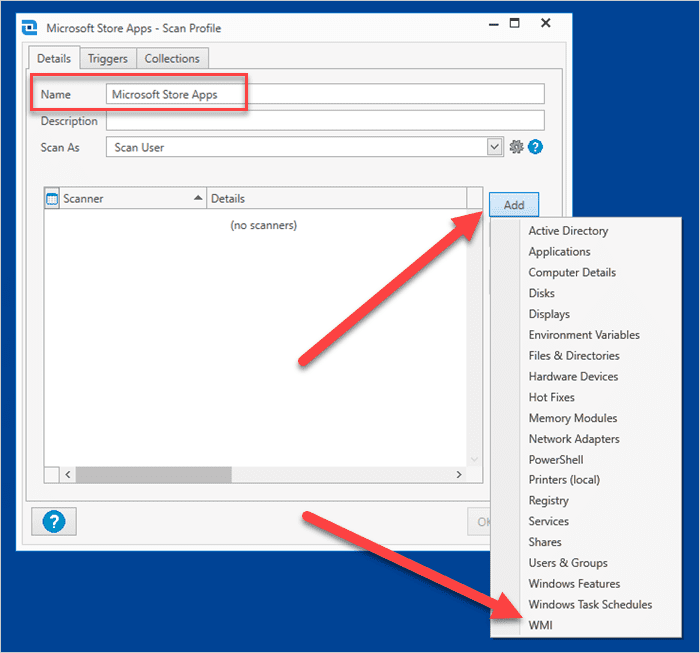Click the column chooser icon beside Scanner header
This screenshot has height=653, width=700.
pyautogui.click(x=52, y=199)
